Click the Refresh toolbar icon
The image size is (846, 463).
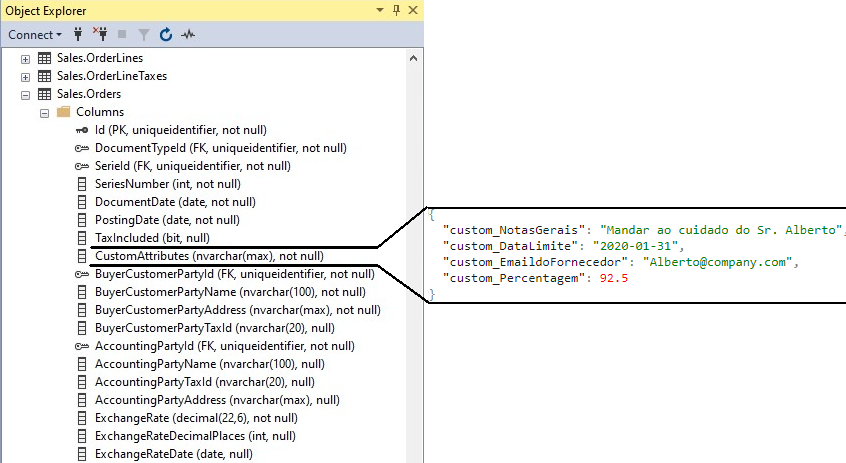[x=166, y=35]
